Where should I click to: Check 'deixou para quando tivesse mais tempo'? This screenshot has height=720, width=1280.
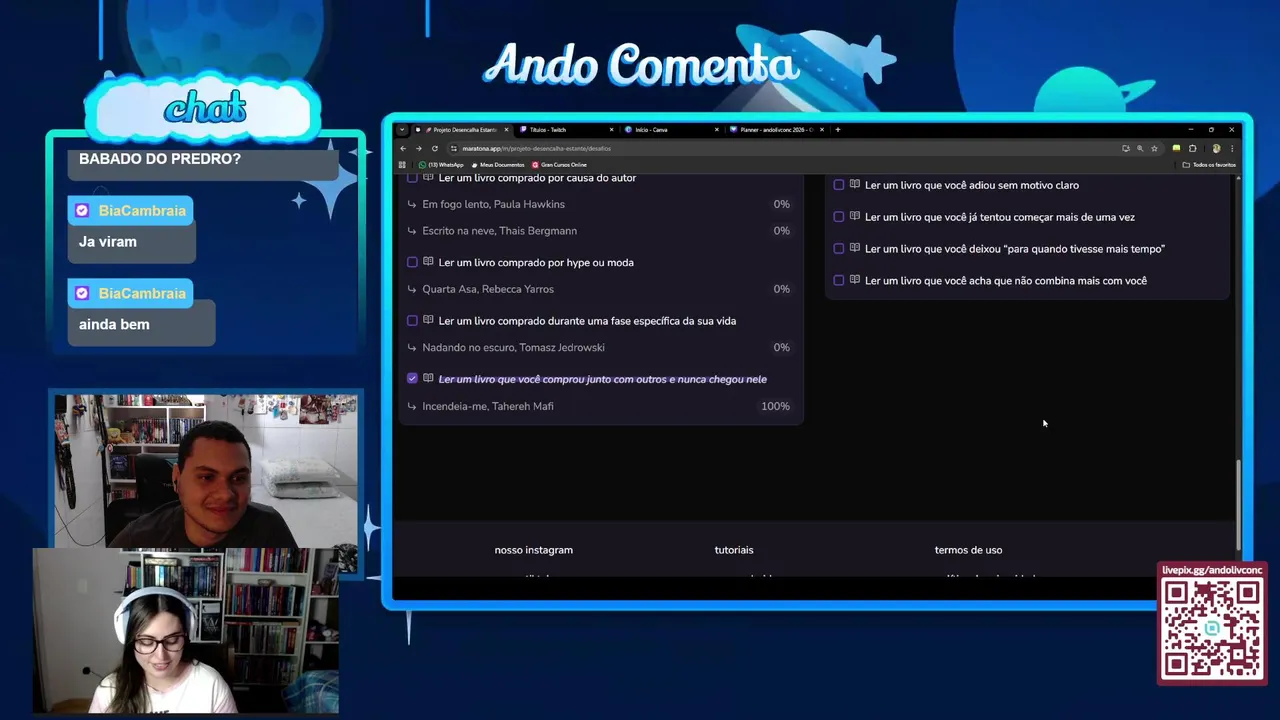point(839,249)
